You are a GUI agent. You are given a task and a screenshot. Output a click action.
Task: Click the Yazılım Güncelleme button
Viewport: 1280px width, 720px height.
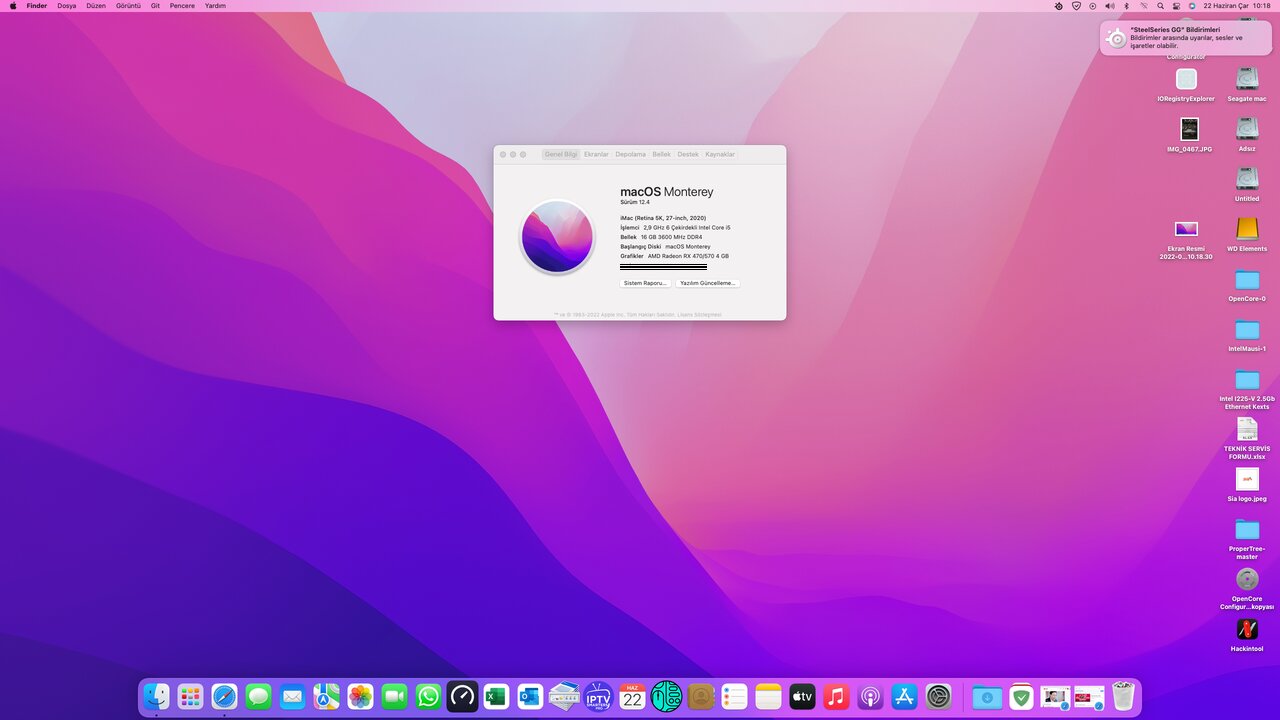707,283
